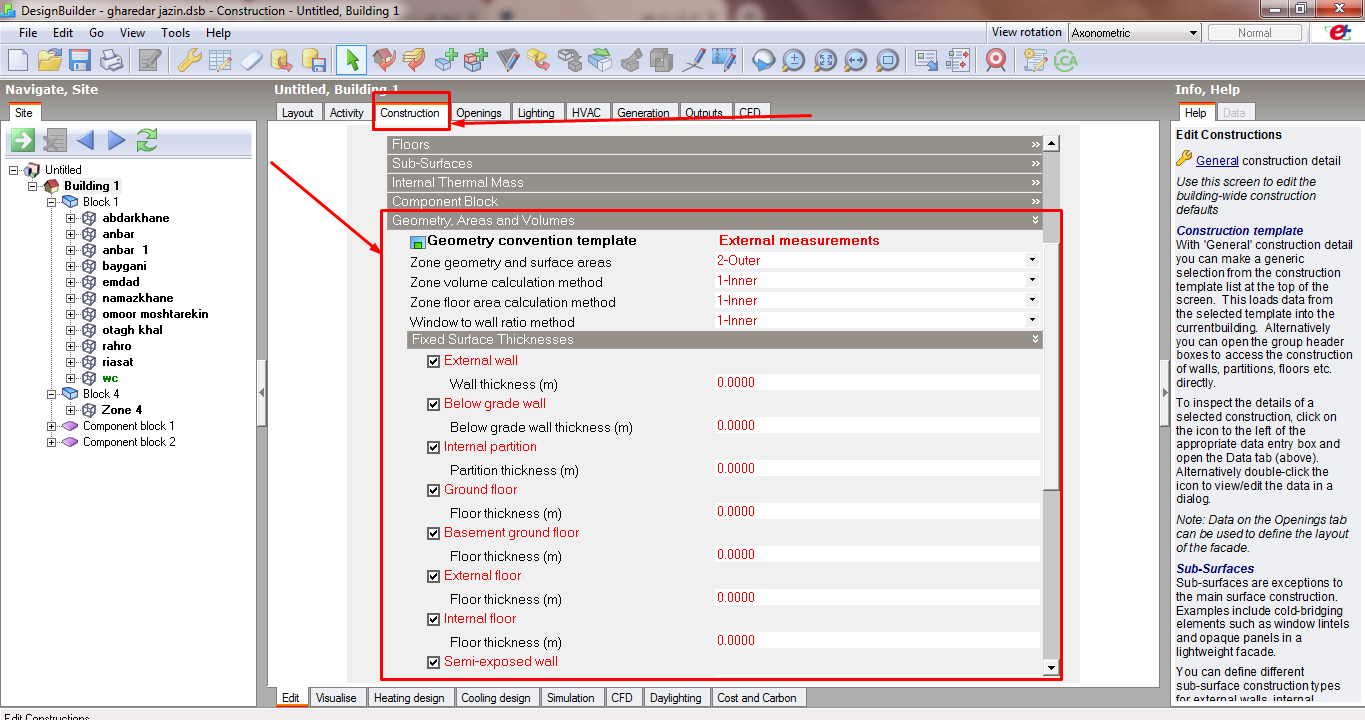Open Window to wall ratio method dropdown
Image resolution: width=1365 pixels, height=720 pixels.
(x=1032, y=320)
